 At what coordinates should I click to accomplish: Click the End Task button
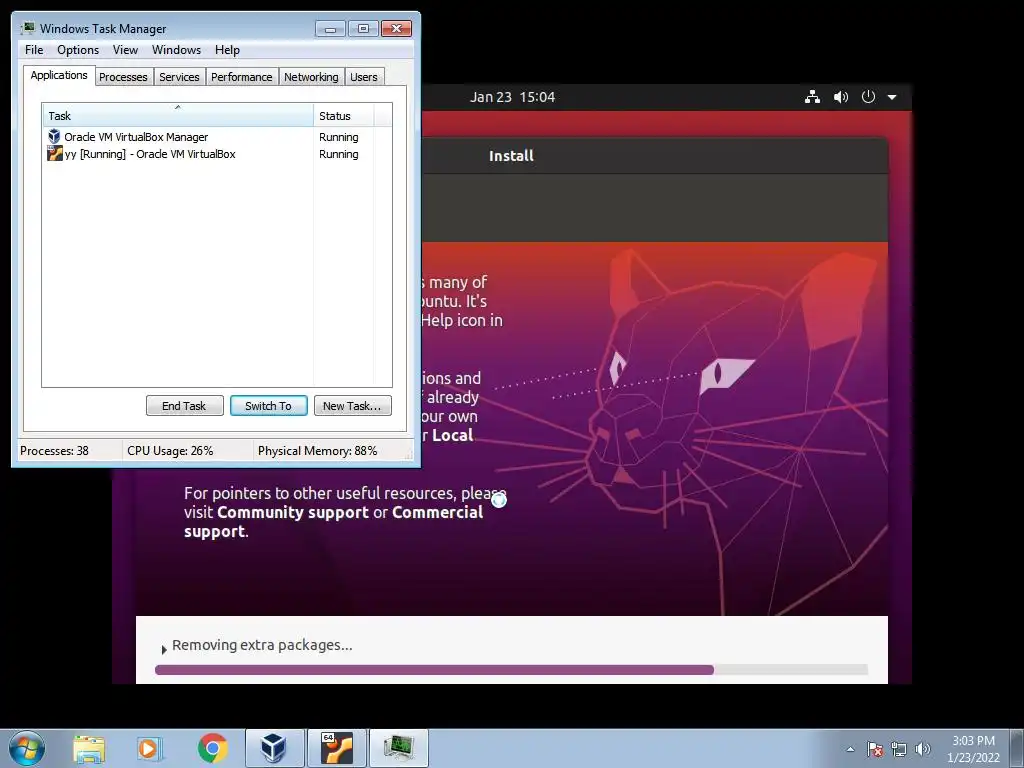click(184, 406)
